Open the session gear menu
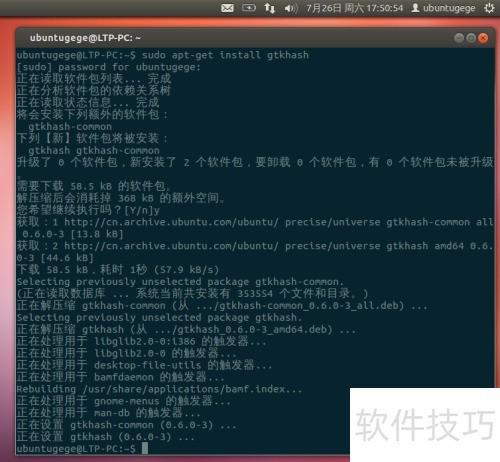Screen dimensions: 500x462 pyautogui.click(x=489, y=8)
